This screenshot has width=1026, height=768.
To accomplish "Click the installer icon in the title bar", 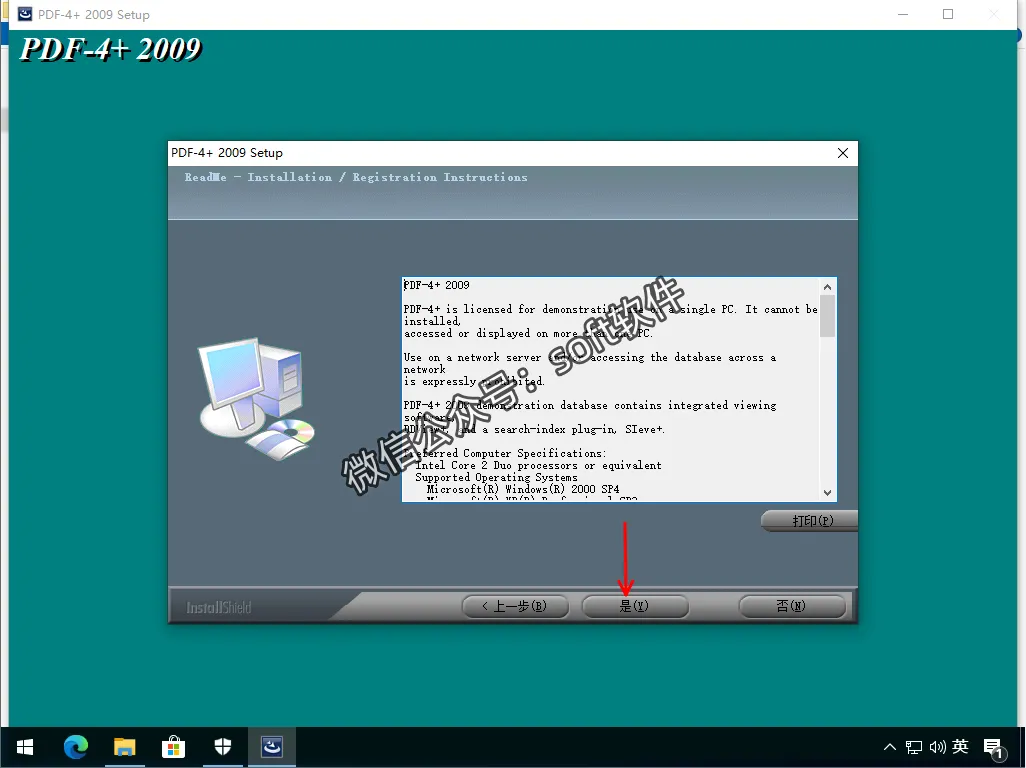I will tap(24, 14).
